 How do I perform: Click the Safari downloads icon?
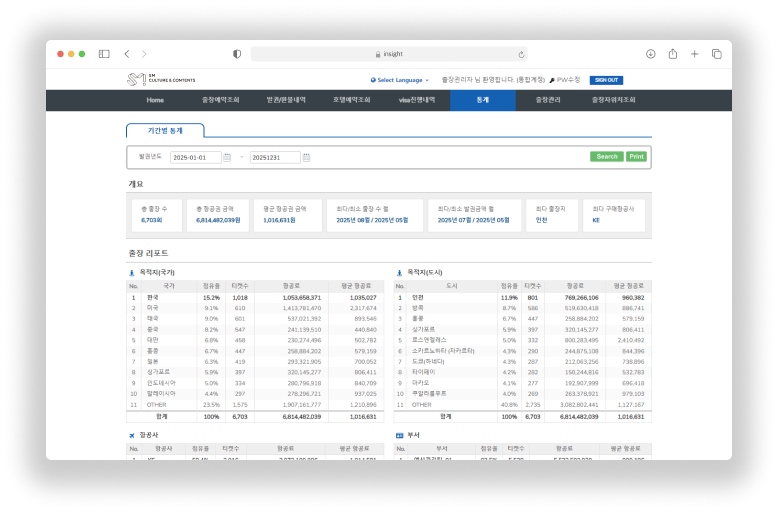pyautogui.click(x=650, y=54)
